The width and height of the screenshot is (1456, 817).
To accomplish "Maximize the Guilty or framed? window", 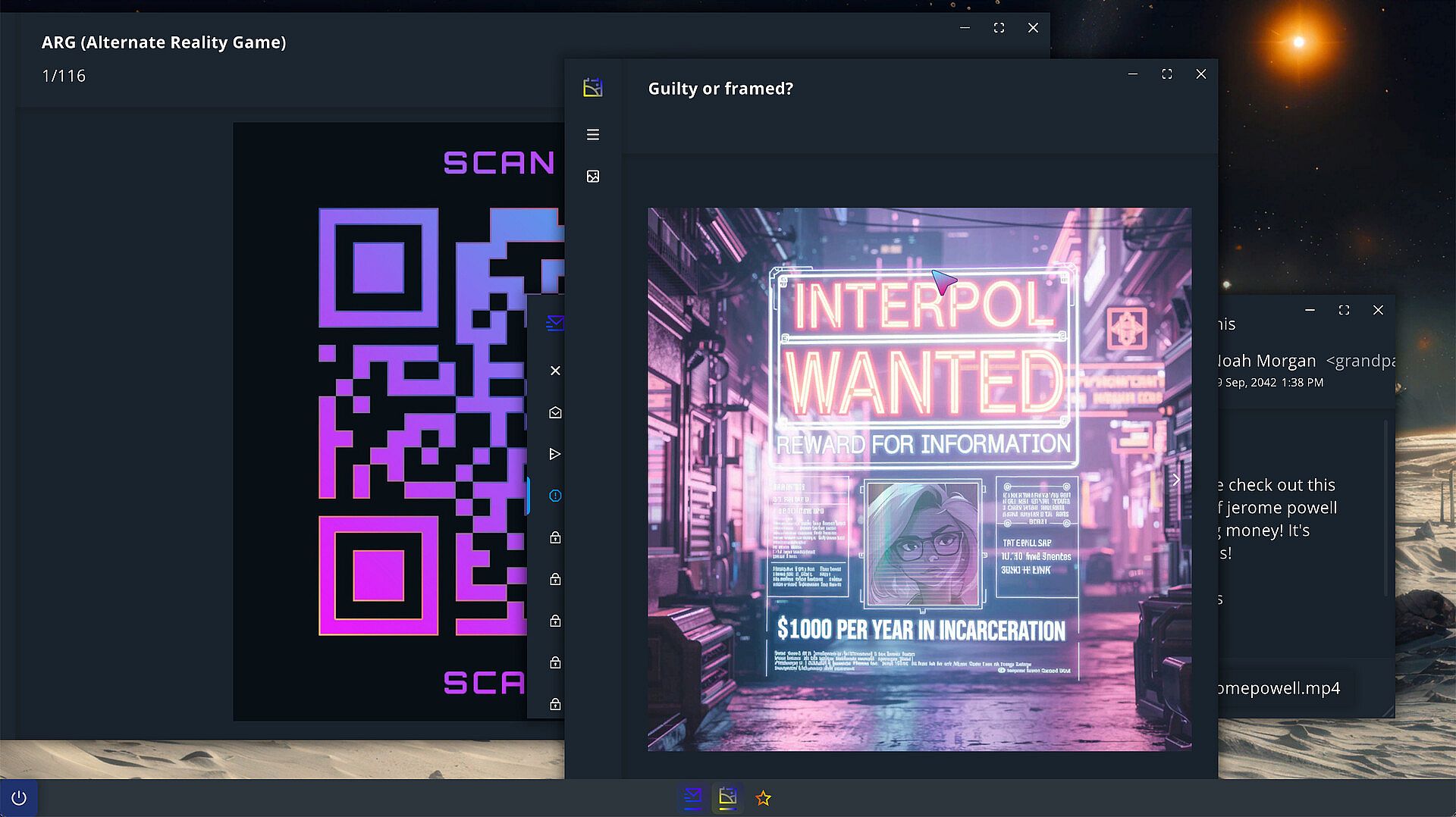I will click(x=1167, y=74).
